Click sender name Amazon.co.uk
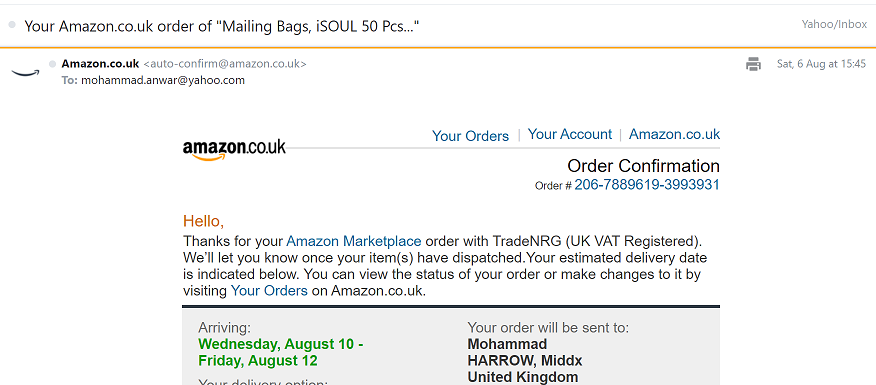This screenshot has height=385, width=876. click(x=100, y=64)
